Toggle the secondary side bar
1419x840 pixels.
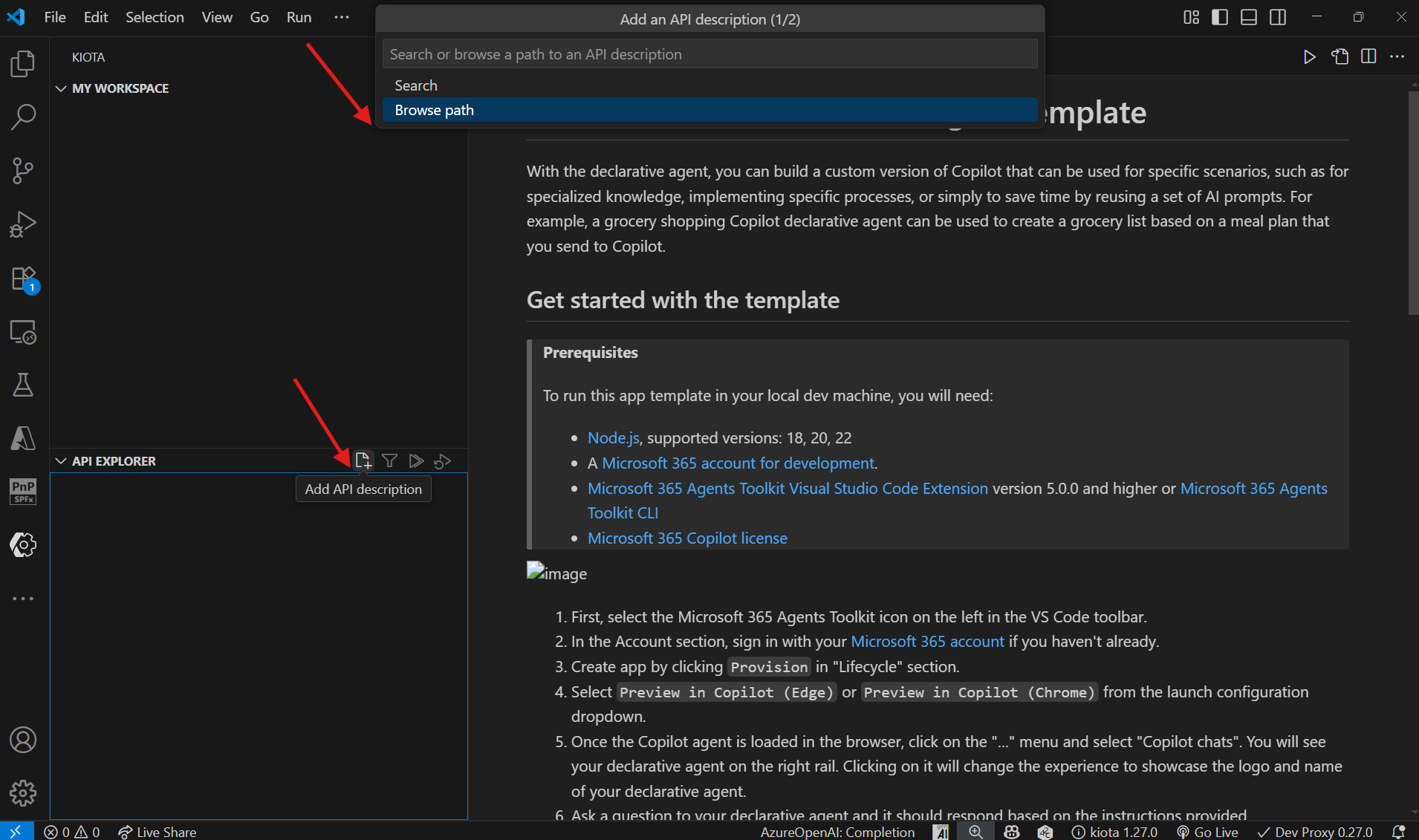(x=1278, y=17)
